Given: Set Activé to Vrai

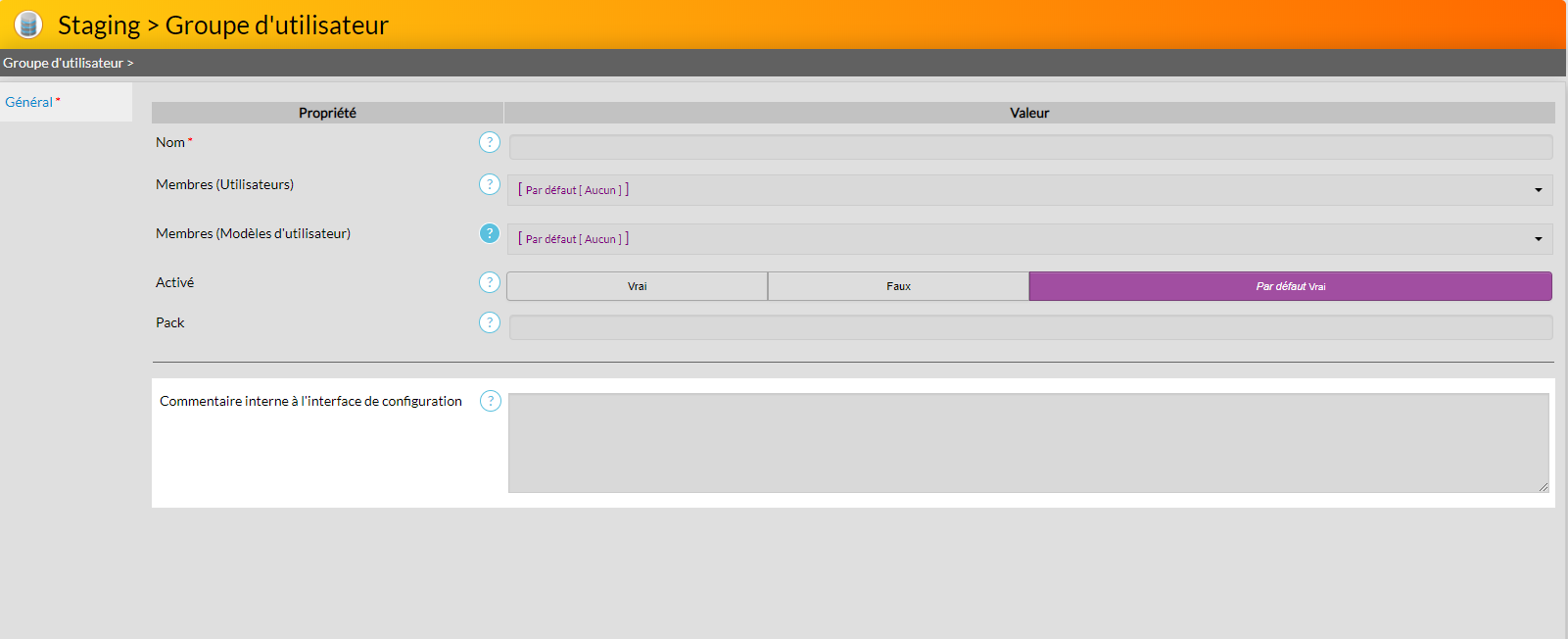Looking at the screenshot, I should (x=637, y=286).
